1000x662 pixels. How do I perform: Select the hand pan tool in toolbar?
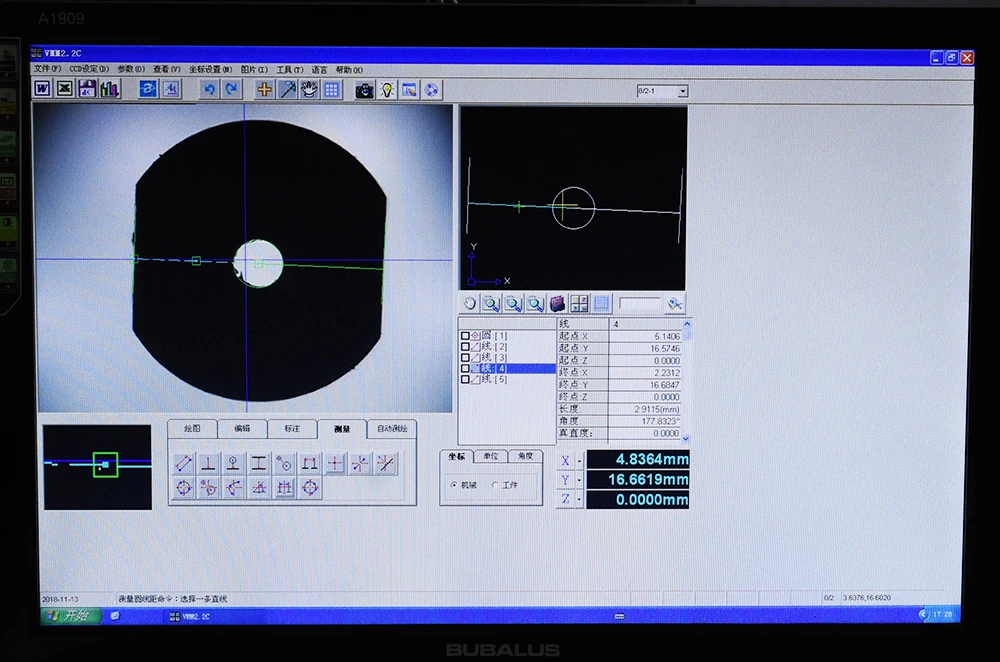coord(309,90)
